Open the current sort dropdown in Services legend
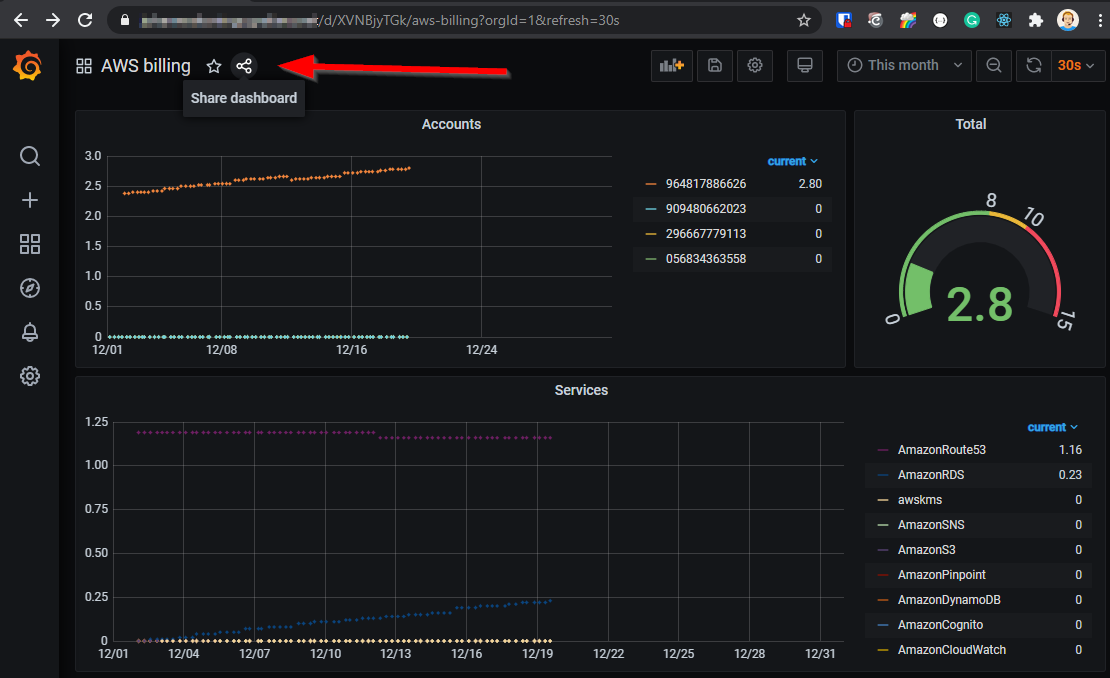The height and width of the screenshot is (678, 1110). [1052, 426]
